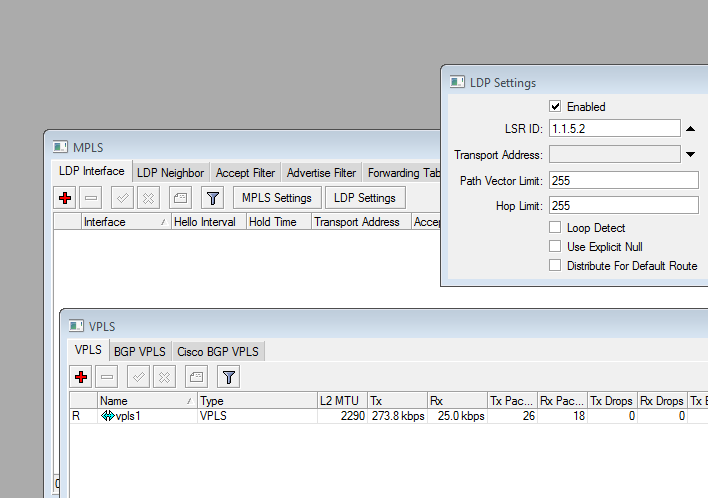Sort by Hello Interval column header
Screen dimensions: 708x498
point(209,222)
